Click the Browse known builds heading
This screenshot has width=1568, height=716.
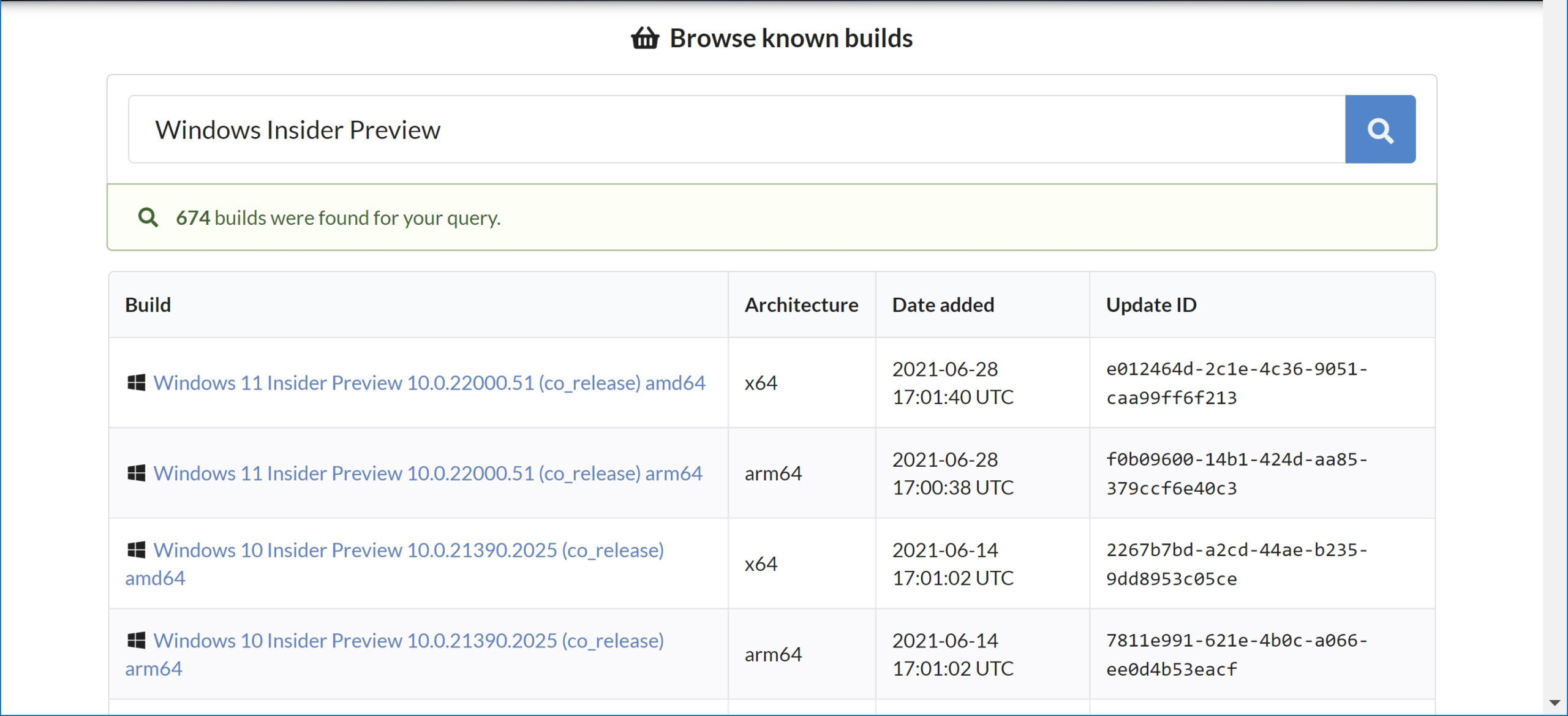790,38
